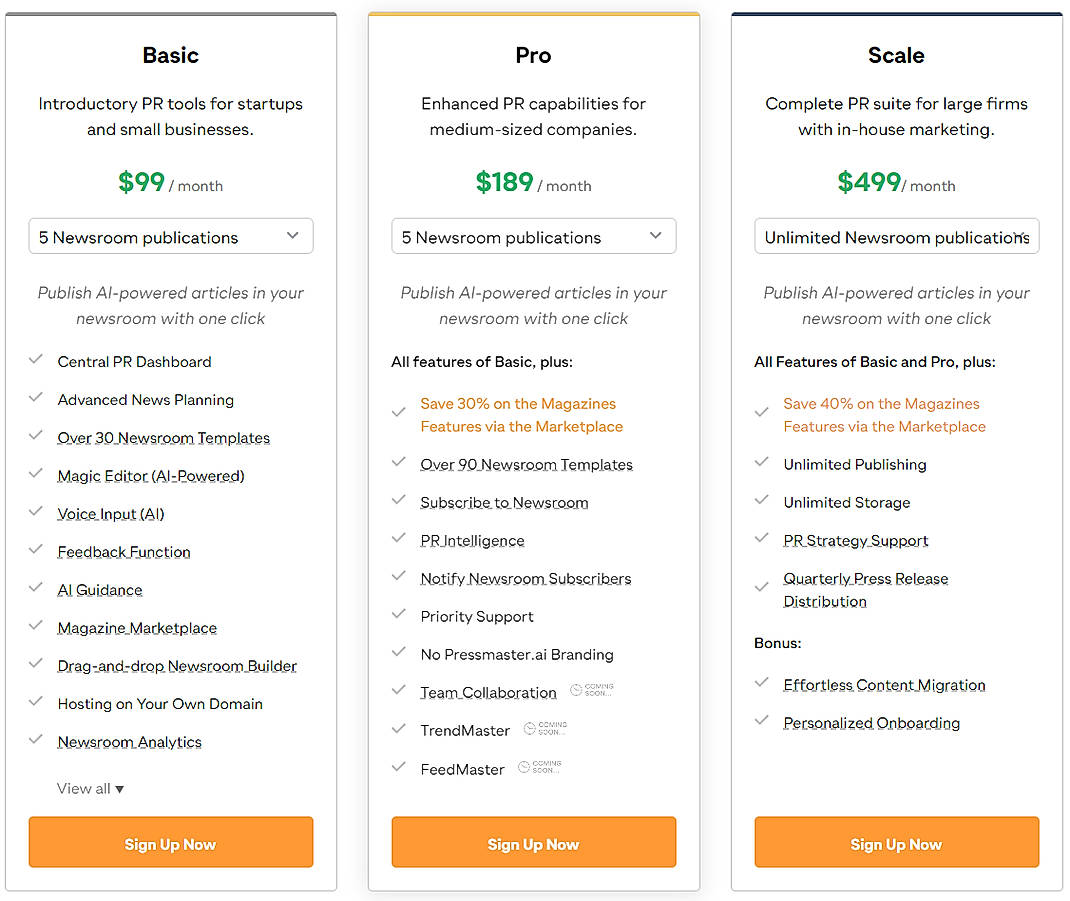This screenshot has height=901, width=1070.
Task: Open the Magic Editor (AI-Powered) link
Action: point(150,476)
